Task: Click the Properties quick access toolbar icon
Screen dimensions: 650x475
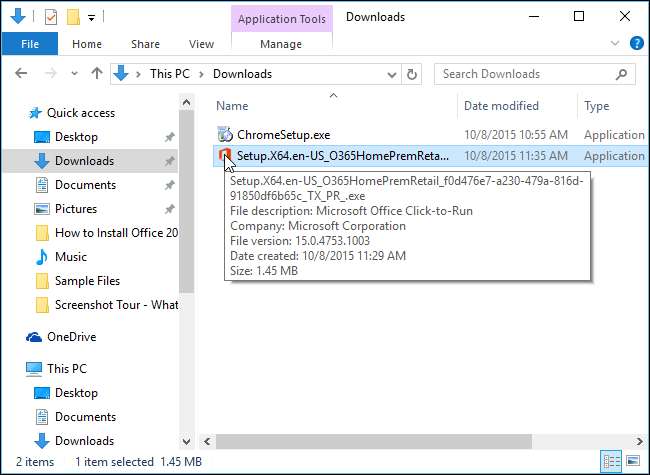Action: 50,17
